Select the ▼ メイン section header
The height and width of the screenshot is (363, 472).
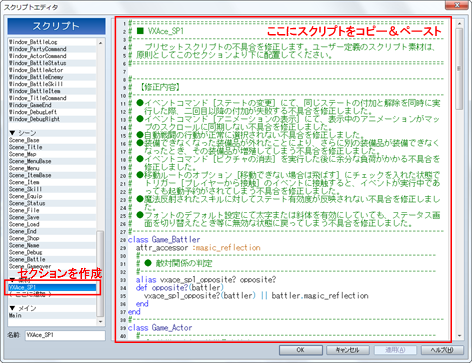pos(52,308)
